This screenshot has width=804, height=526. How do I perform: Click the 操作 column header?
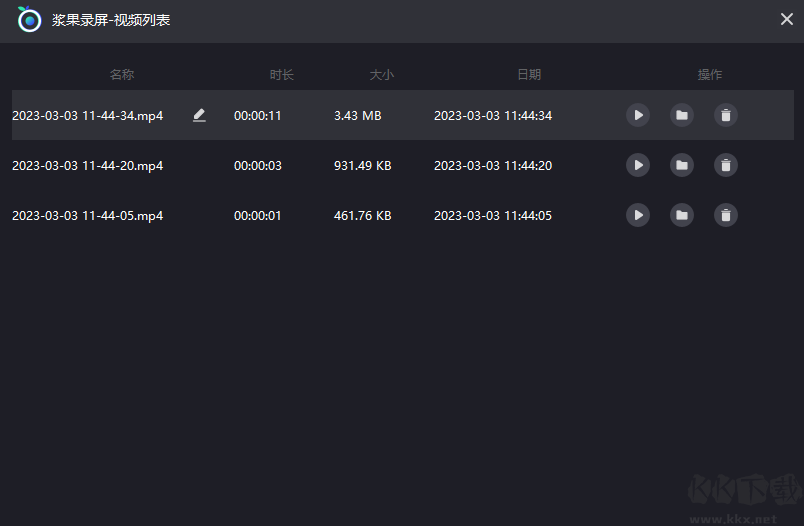pyautogui.click(x=710, y=75)
